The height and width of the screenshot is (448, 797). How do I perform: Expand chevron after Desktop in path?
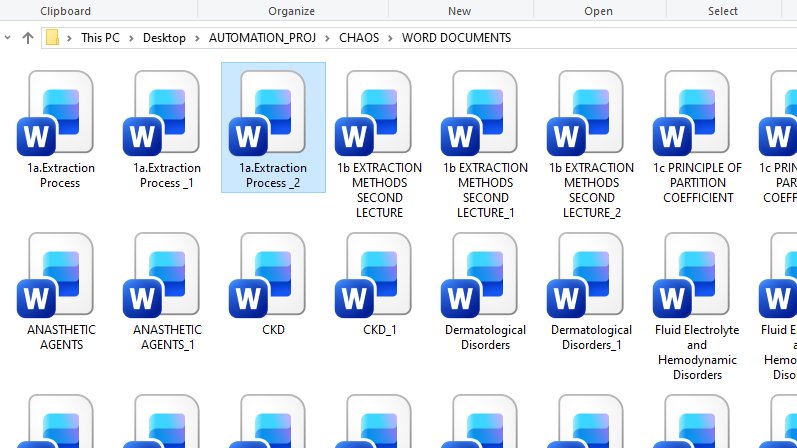(197, 38)
